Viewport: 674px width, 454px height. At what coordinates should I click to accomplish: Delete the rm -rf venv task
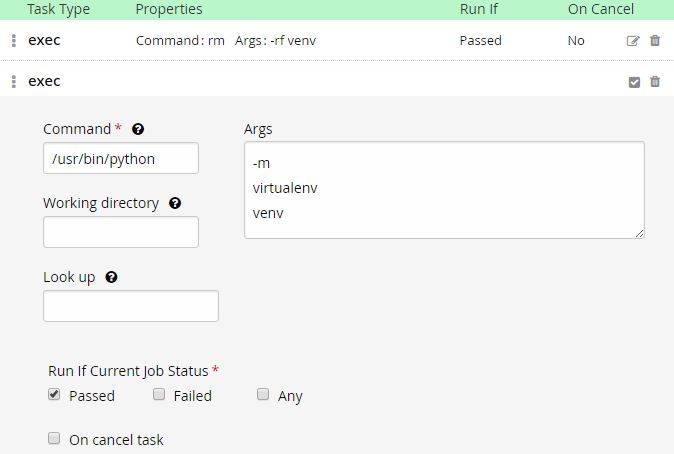(655, 40)
